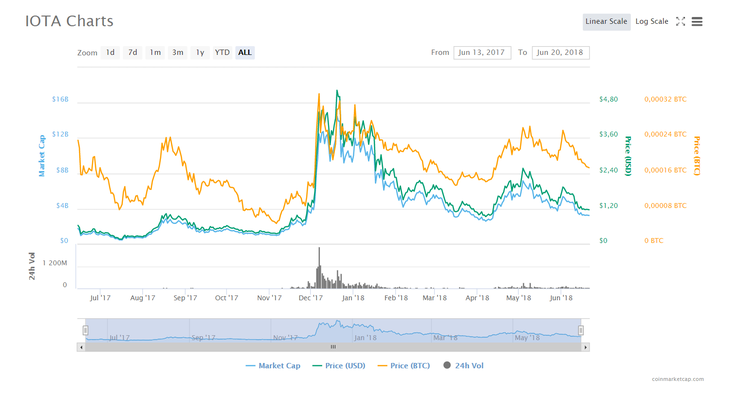This screenshot has height=396, width=750.
Task: Click the Jan '18 label in navigator
Action: click(365, 338)
